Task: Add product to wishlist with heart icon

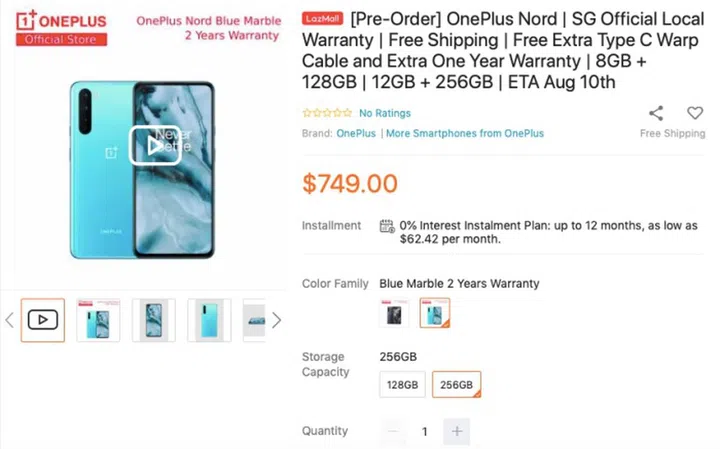Action: (694, 113)
